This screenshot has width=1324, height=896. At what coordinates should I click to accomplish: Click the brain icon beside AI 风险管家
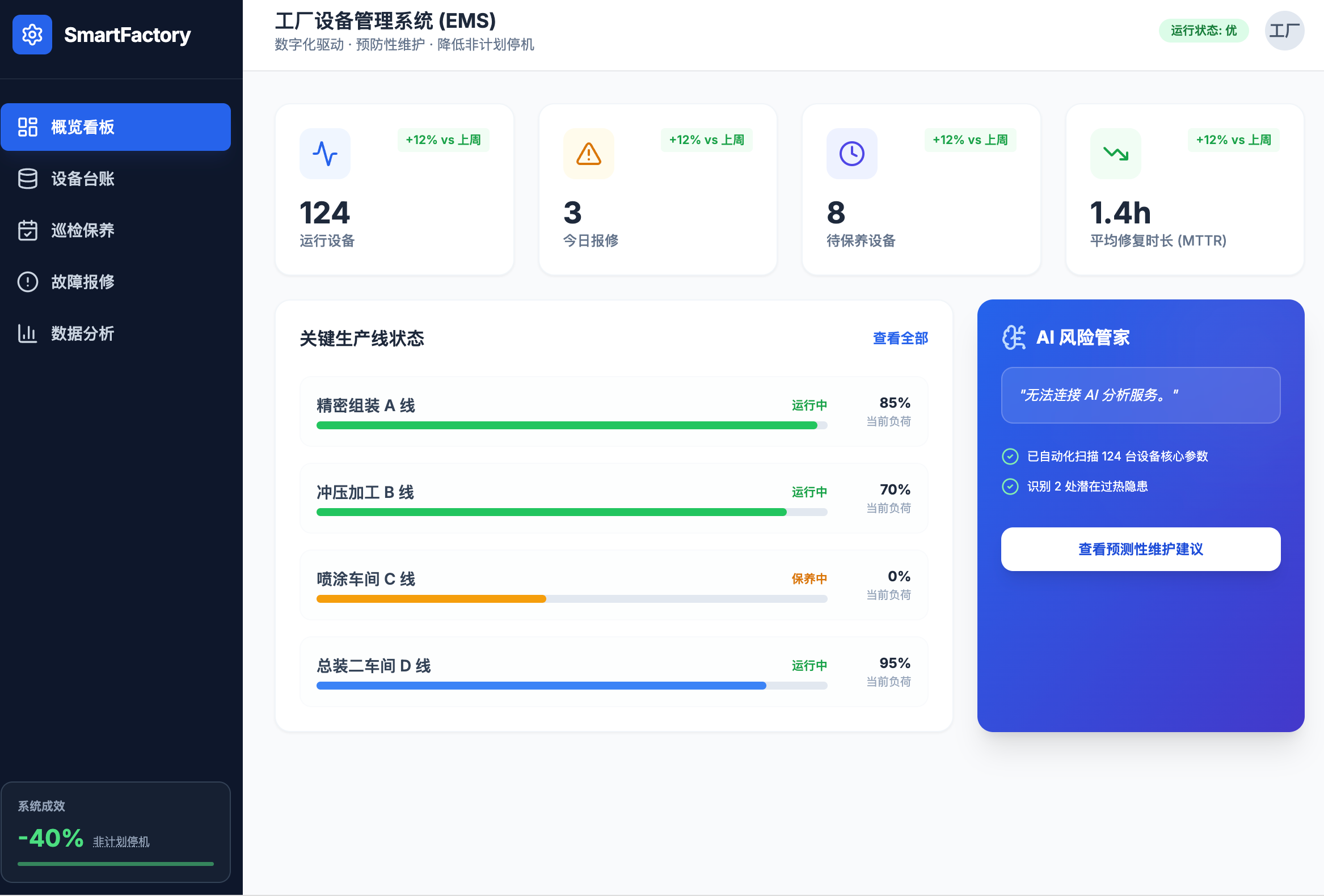1014,337
